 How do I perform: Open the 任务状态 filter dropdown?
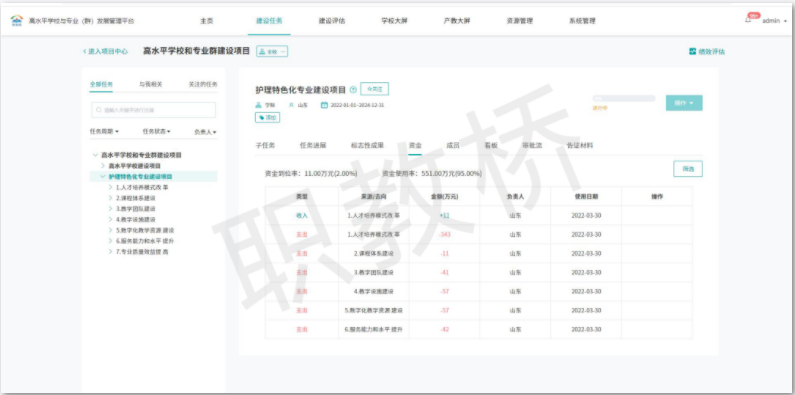[156, 131]
